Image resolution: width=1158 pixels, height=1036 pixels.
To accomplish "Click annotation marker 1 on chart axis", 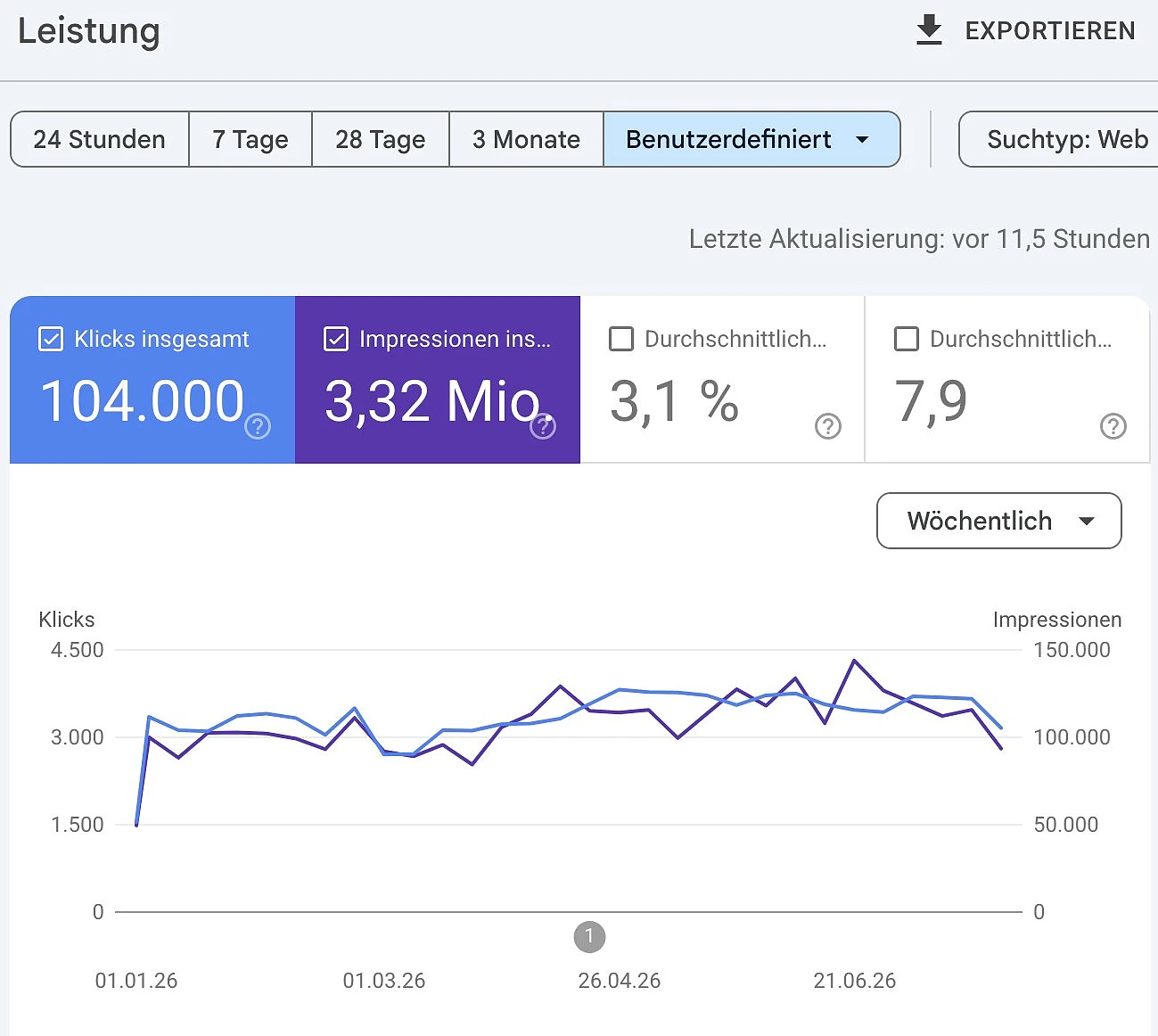I will coord(589,937).
